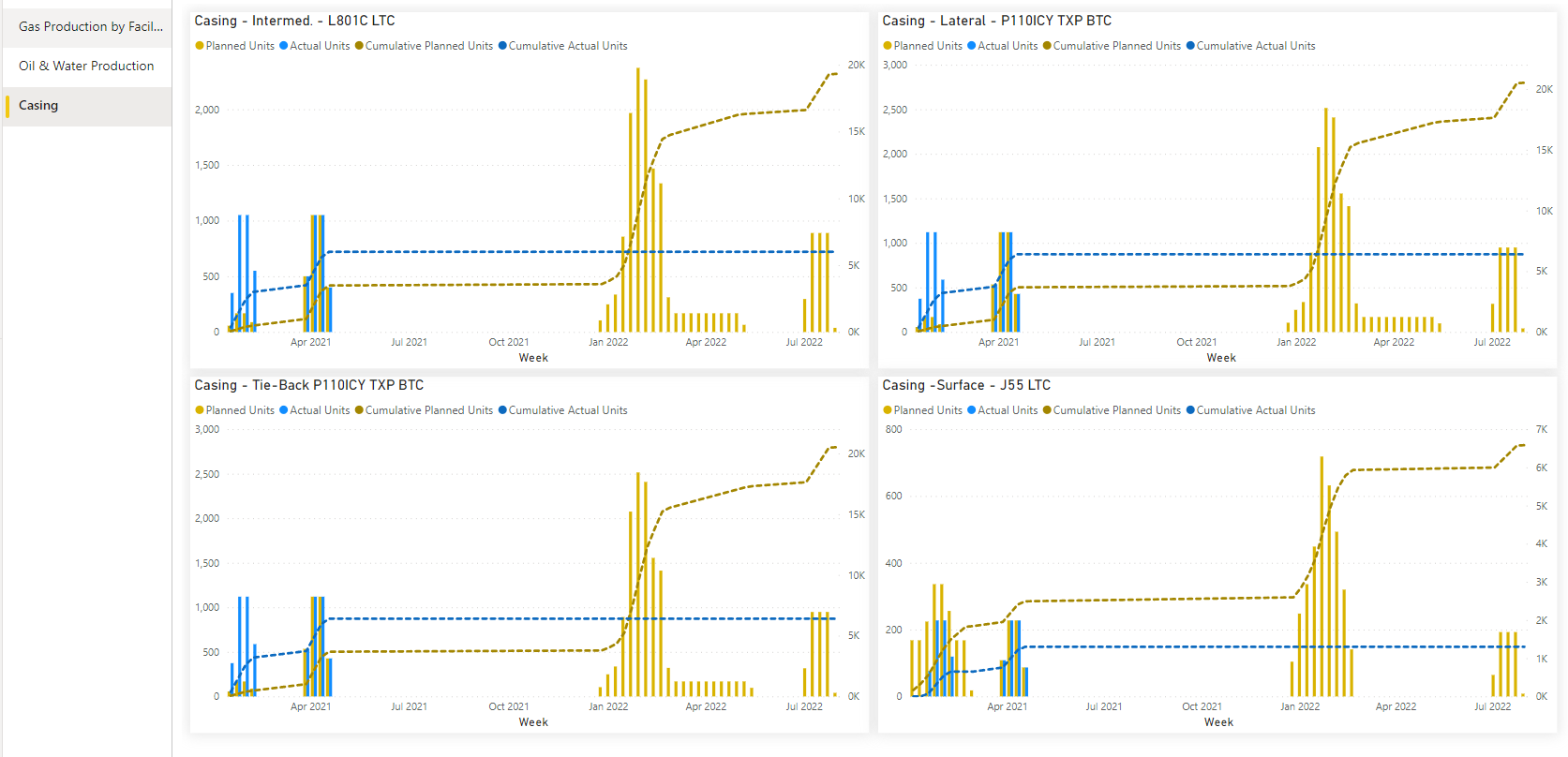Click Jan 2022 axis label in Surface chart
1568x757 pixels.
pos(1299,706)
